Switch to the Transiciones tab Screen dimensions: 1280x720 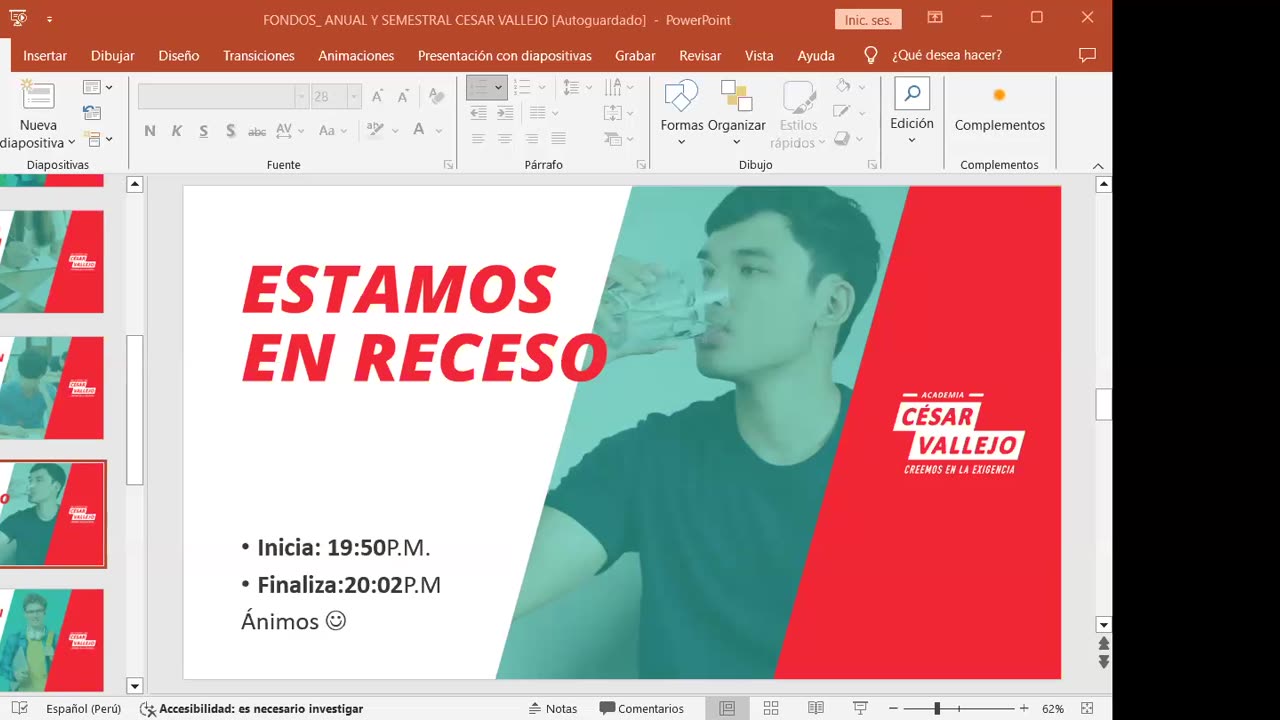259,56
